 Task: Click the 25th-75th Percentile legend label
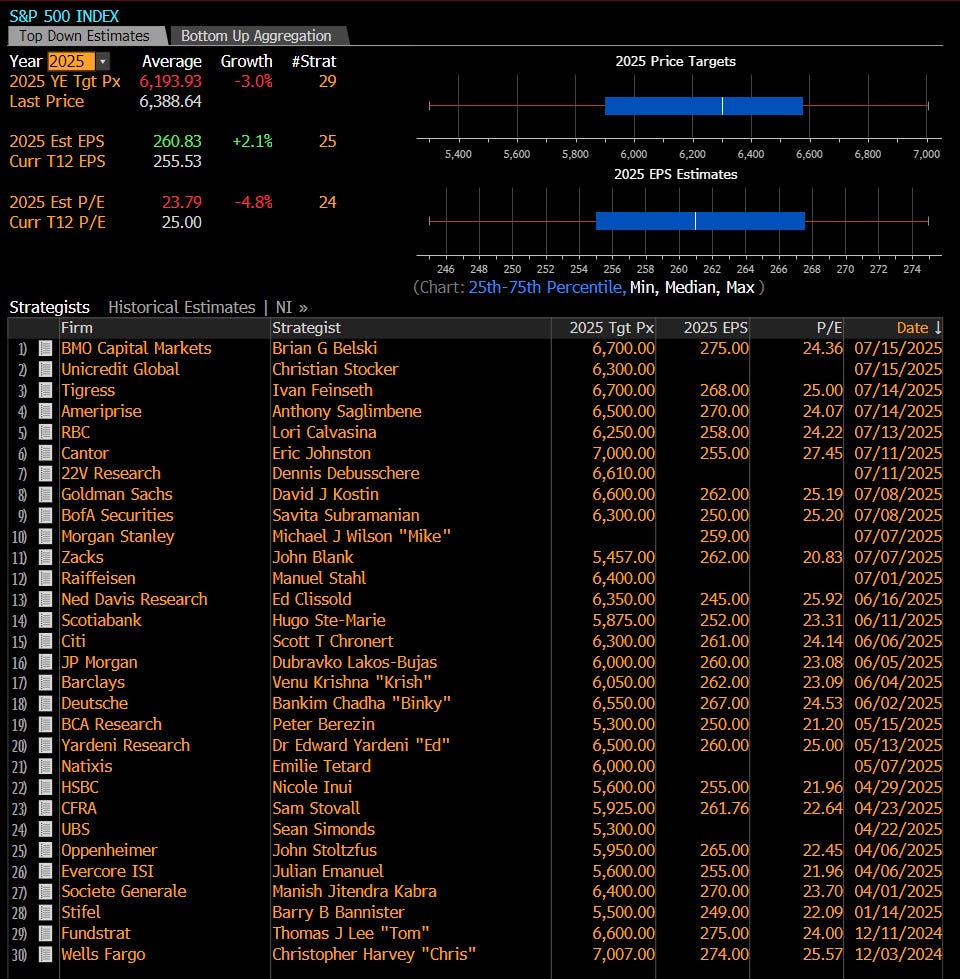pos(547,287)
